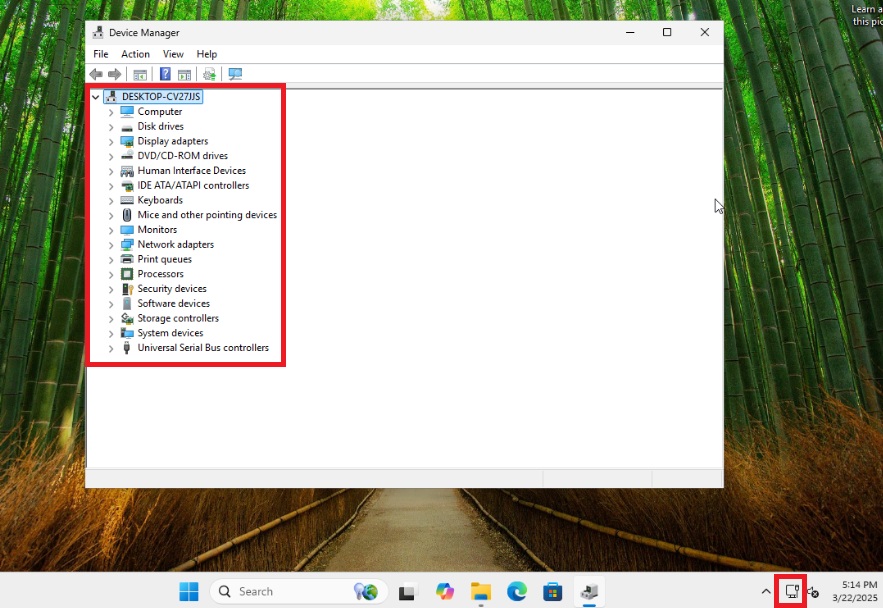Expand the Display adapters node

click(x=111, y=142)
